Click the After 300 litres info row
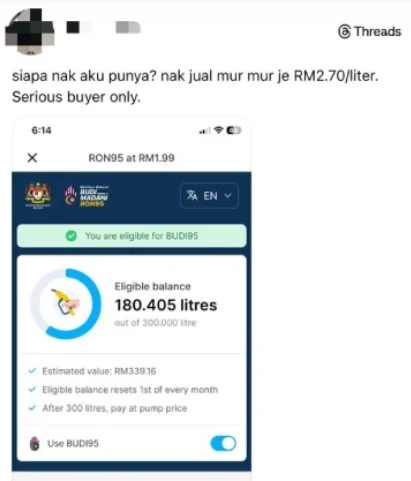 (108, 408)
